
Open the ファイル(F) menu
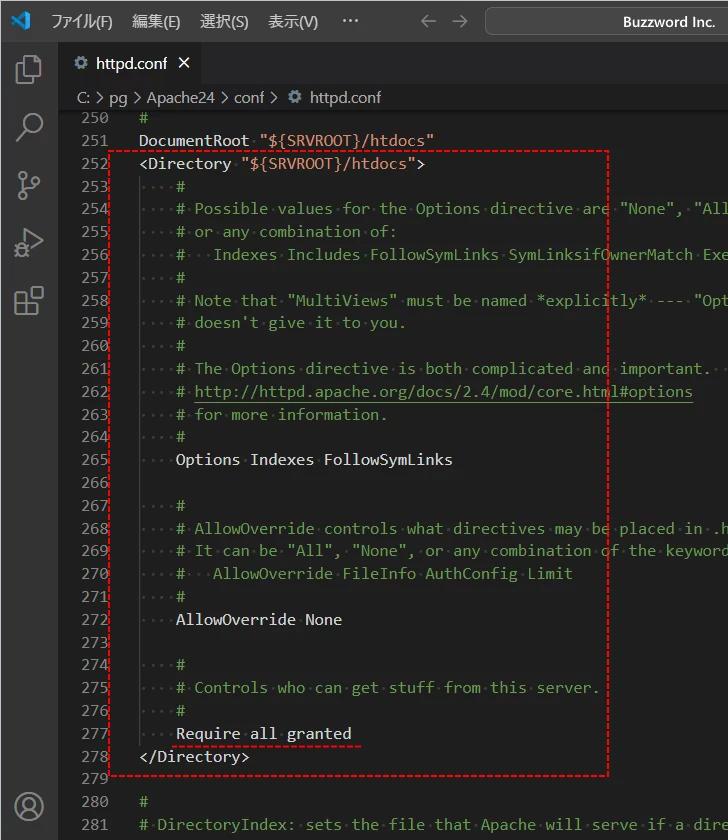[x=82, y=21]
